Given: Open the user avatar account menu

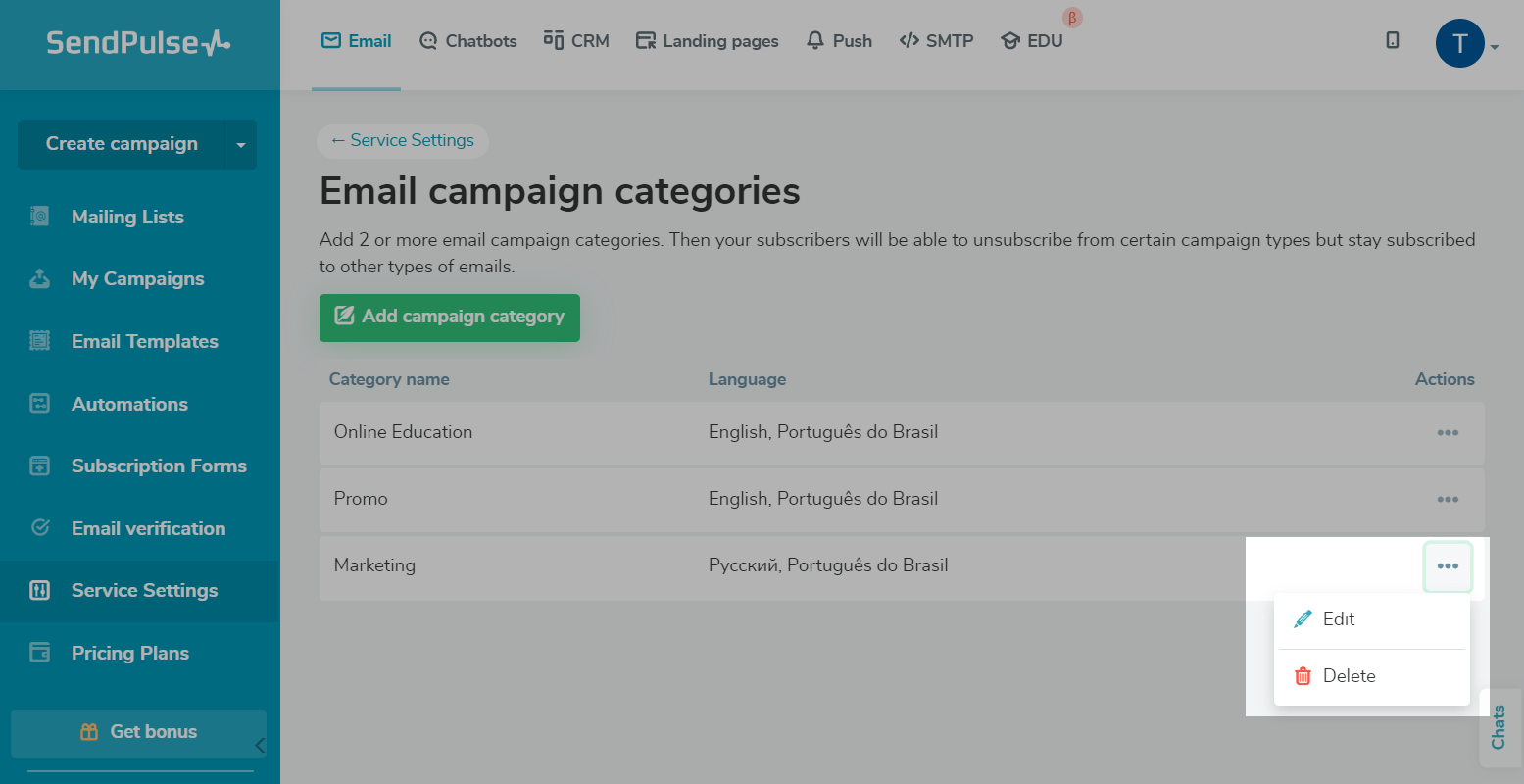Looking at the screenshot, I should tap(1460, 44).
